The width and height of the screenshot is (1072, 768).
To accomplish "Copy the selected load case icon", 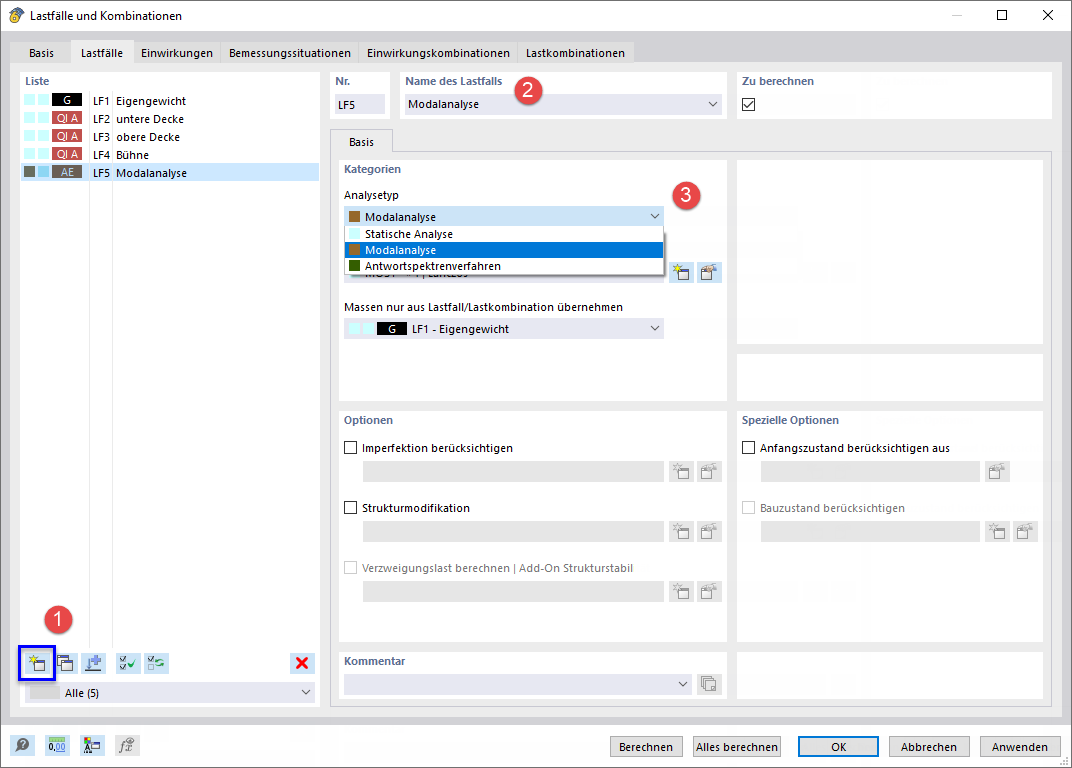I will tap(65, 663).
